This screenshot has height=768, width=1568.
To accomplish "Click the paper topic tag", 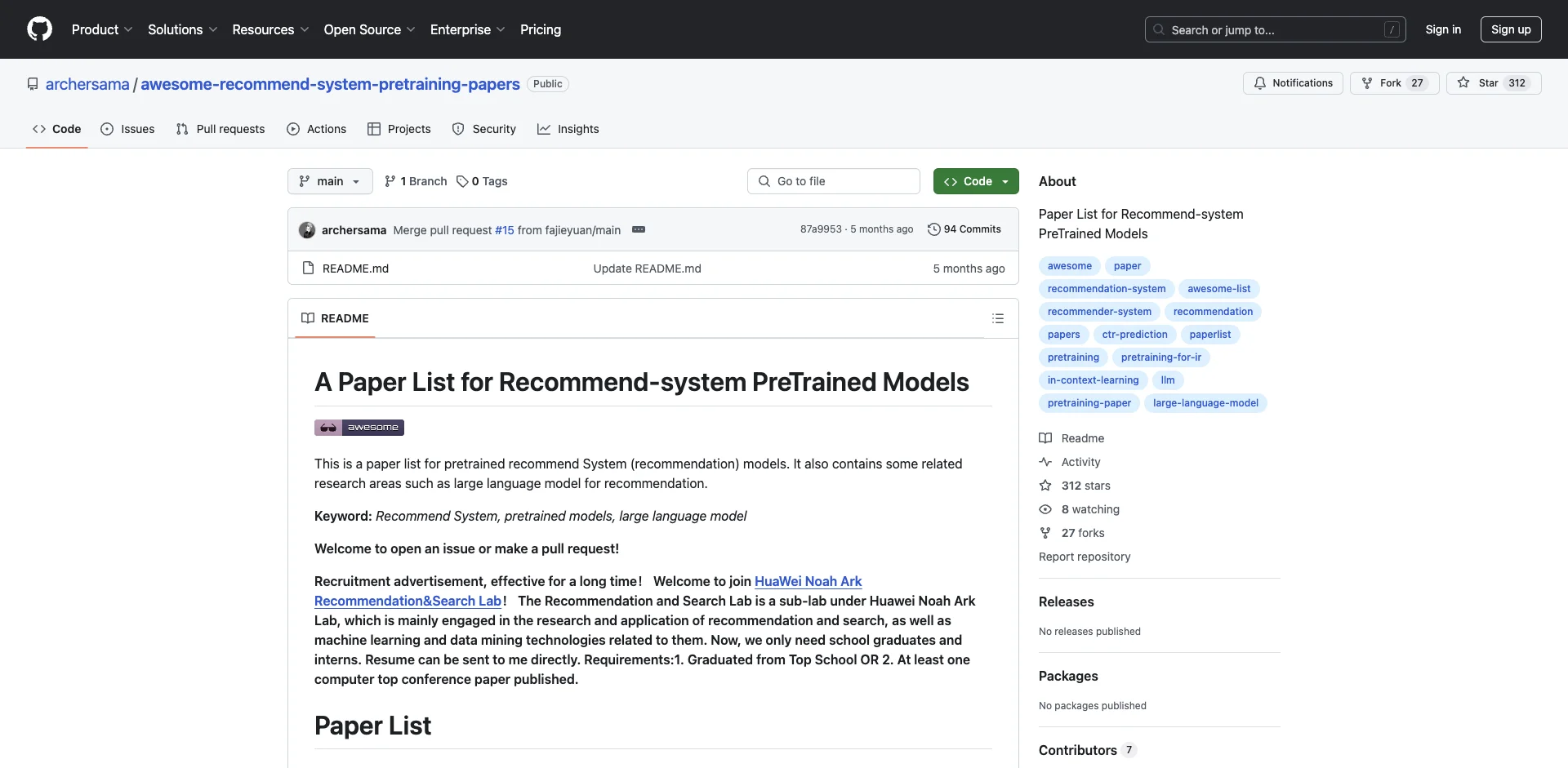I will pyautogui.click(x=1127, y=266).
